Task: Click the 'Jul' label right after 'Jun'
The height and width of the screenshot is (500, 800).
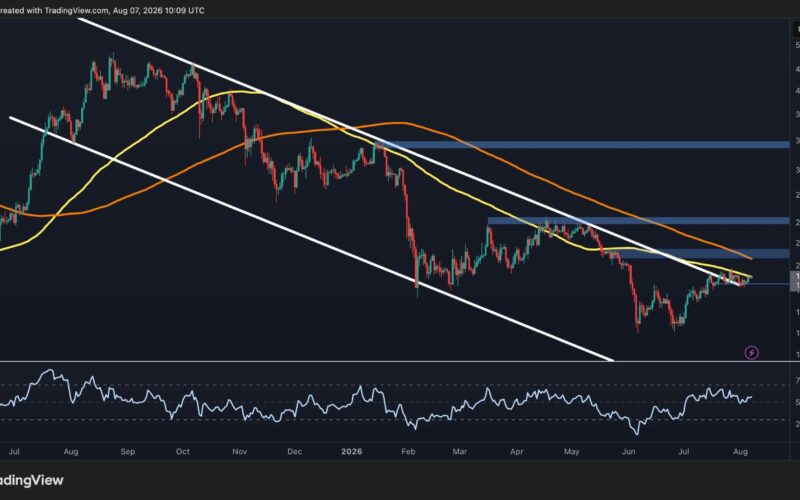Action: (x=684, y=452)
